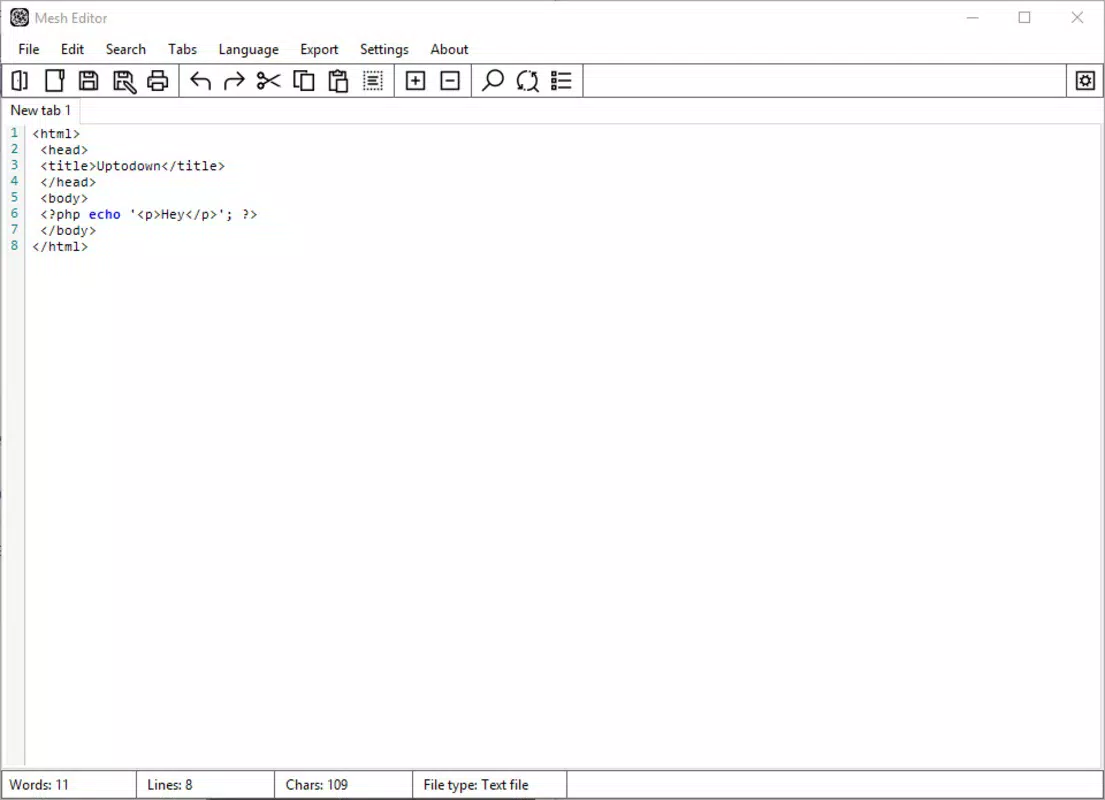
Task: Add a tab with the plus icon
Action: tap(416, 81)
